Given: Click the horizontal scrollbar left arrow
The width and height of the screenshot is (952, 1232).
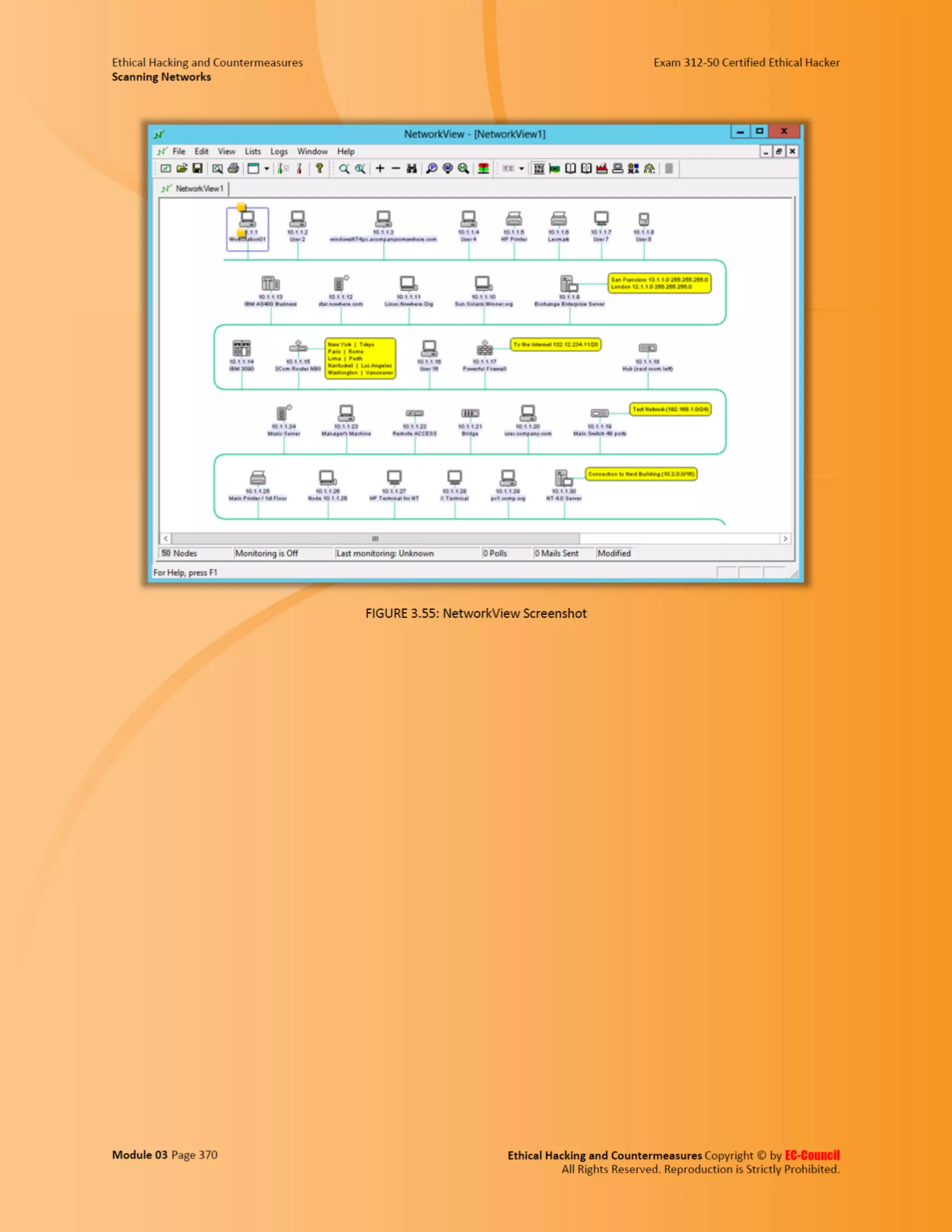Looking at the screenshot, I should [166, 539].
